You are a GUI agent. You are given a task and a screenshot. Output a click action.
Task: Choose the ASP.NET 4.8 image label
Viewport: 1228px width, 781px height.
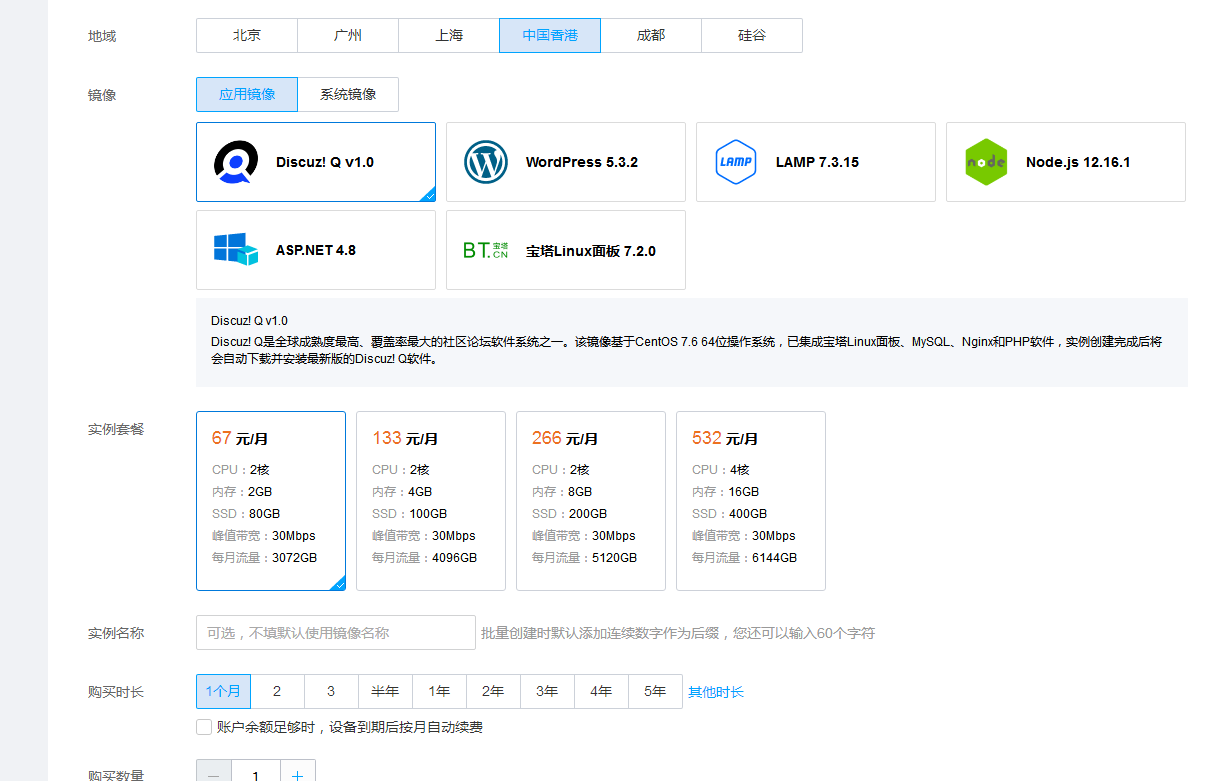[x=316, y=250]
